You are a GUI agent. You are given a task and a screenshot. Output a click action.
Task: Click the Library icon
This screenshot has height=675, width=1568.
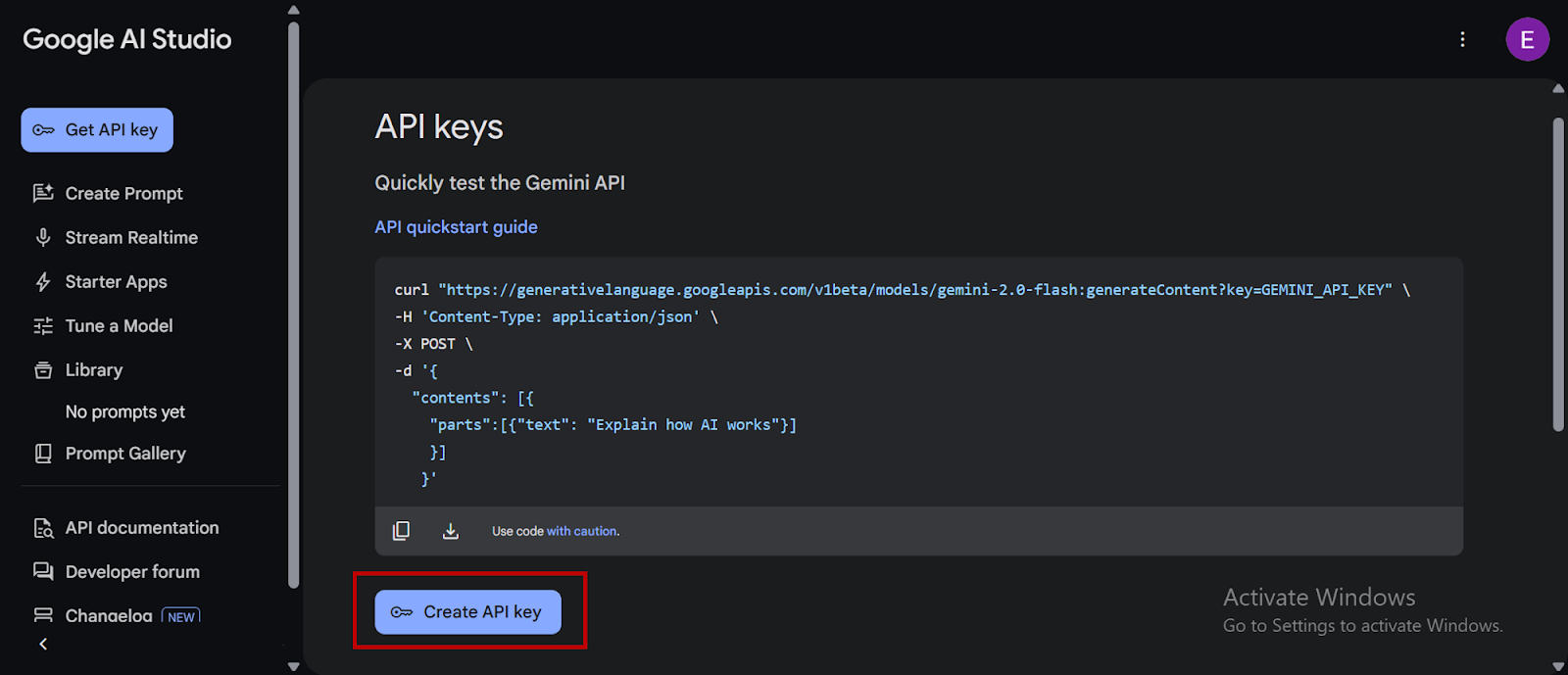(x=43, y=370)
